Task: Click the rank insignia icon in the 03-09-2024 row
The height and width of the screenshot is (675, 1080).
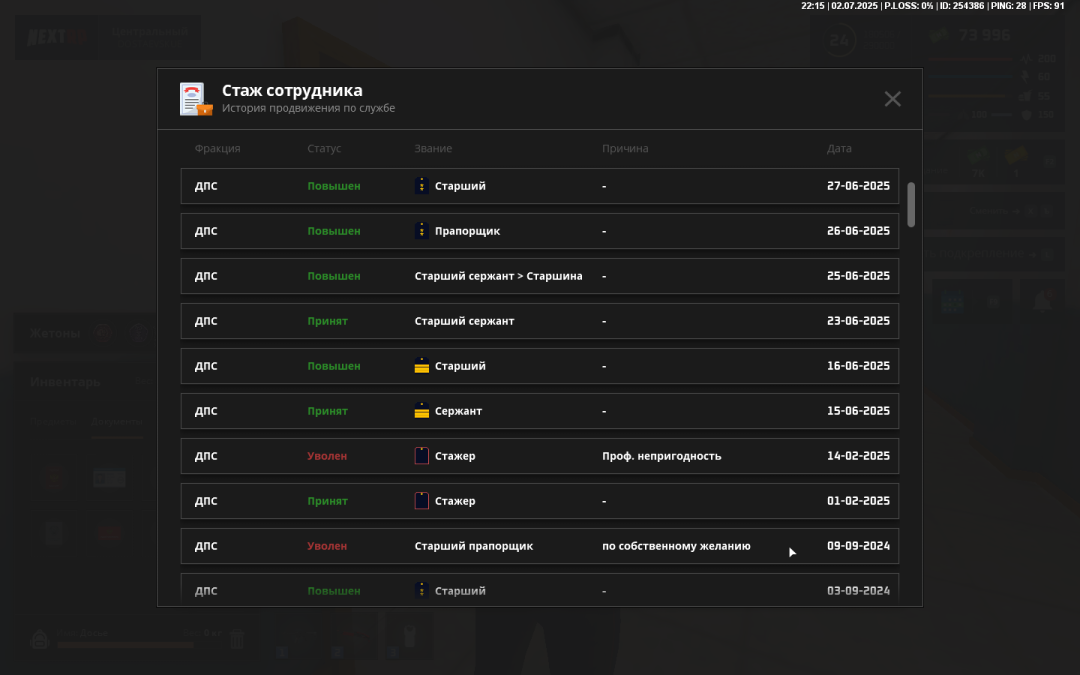Action: [x=422, y=590]
